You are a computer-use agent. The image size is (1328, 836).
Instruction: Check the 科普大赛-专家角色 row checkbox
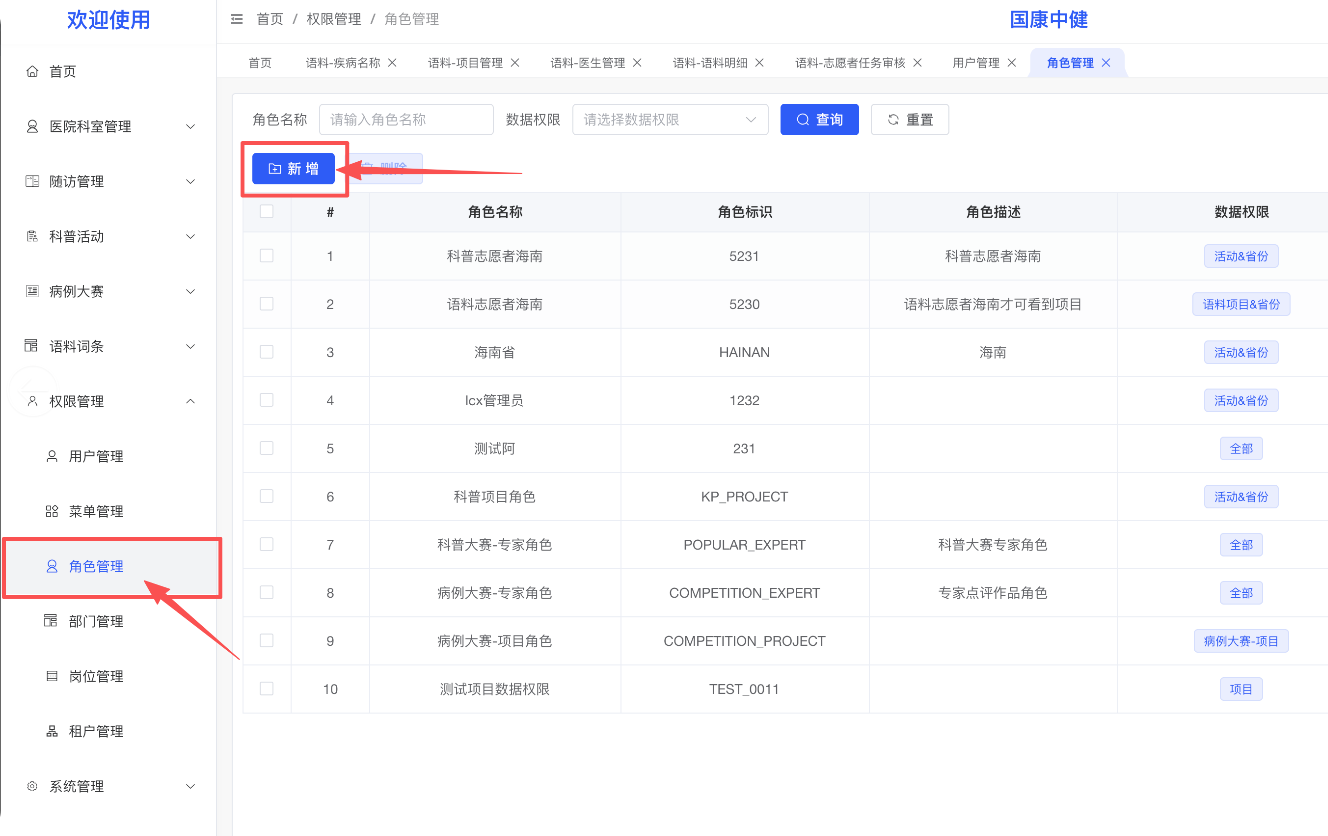coord(266,544)
